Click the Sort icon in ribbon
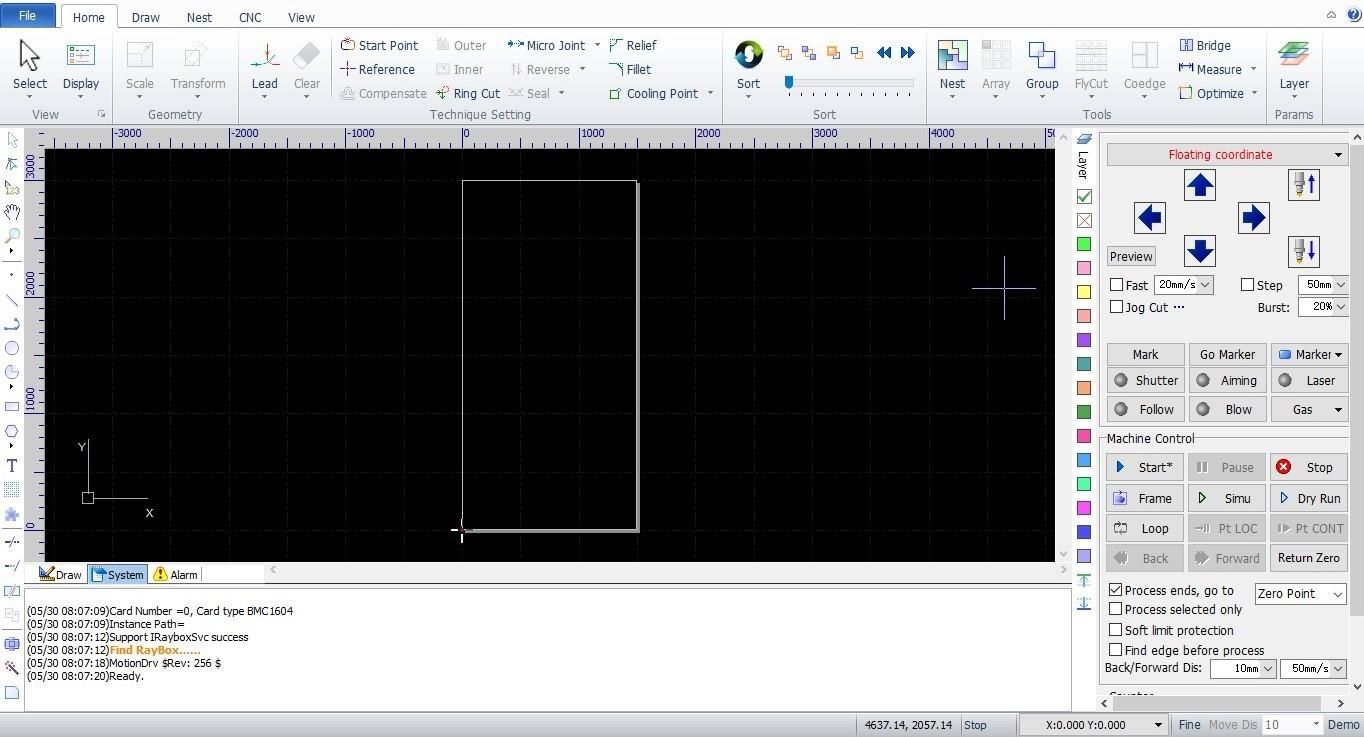 (x=748, y=54)
